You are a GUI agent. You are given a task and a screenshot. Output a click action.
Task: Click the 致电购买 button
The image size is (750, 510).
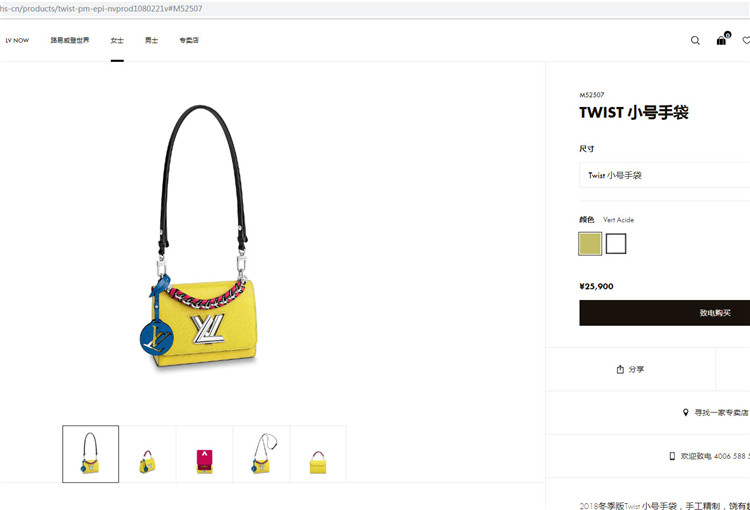664,313
